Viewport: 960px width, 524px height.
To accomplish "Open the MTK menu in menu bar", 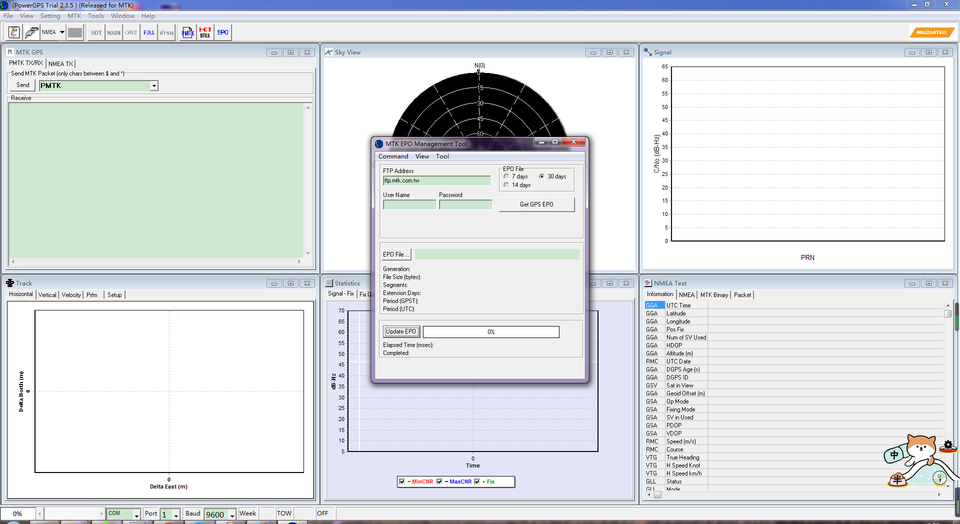I will [74, 16].
